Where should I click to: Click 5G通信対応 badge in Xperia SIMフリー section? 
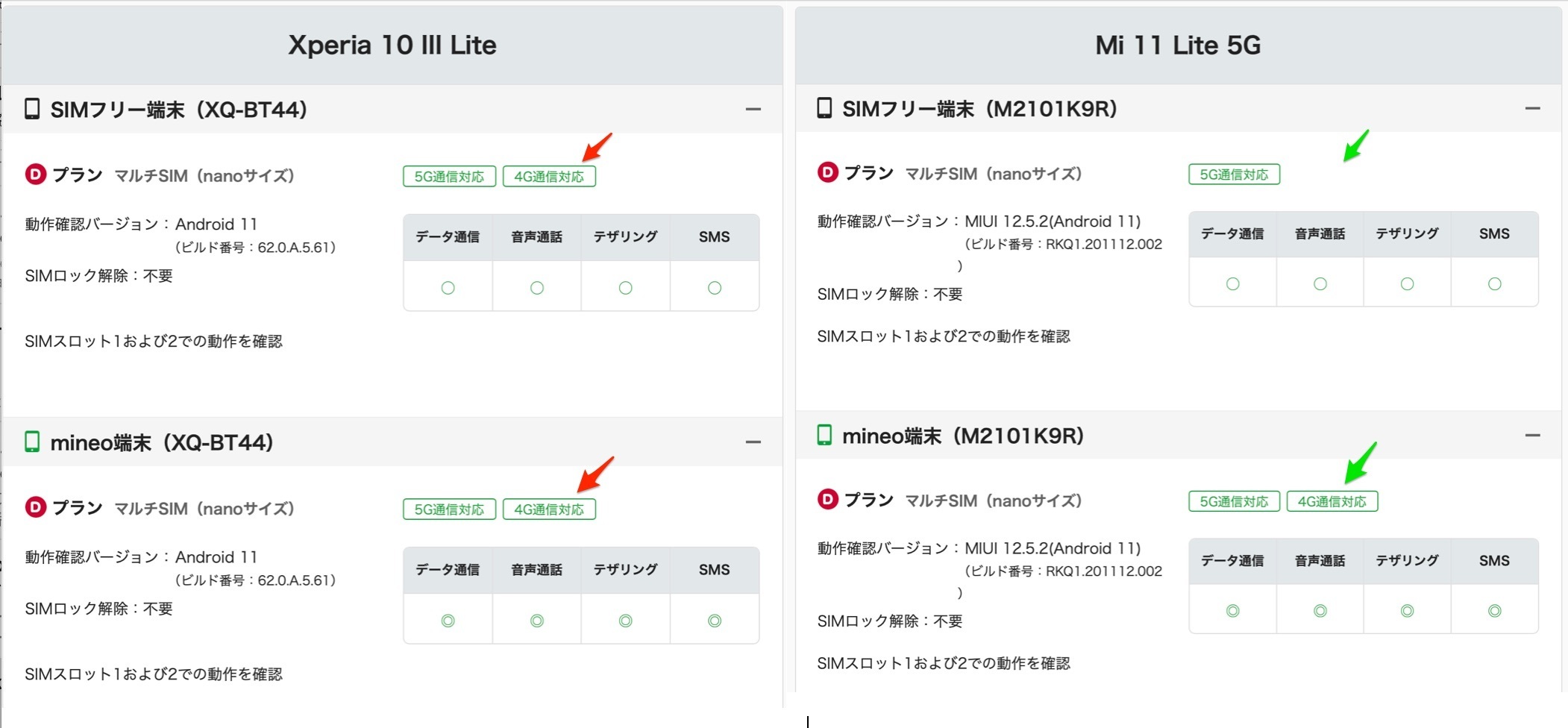click(449, 177)
